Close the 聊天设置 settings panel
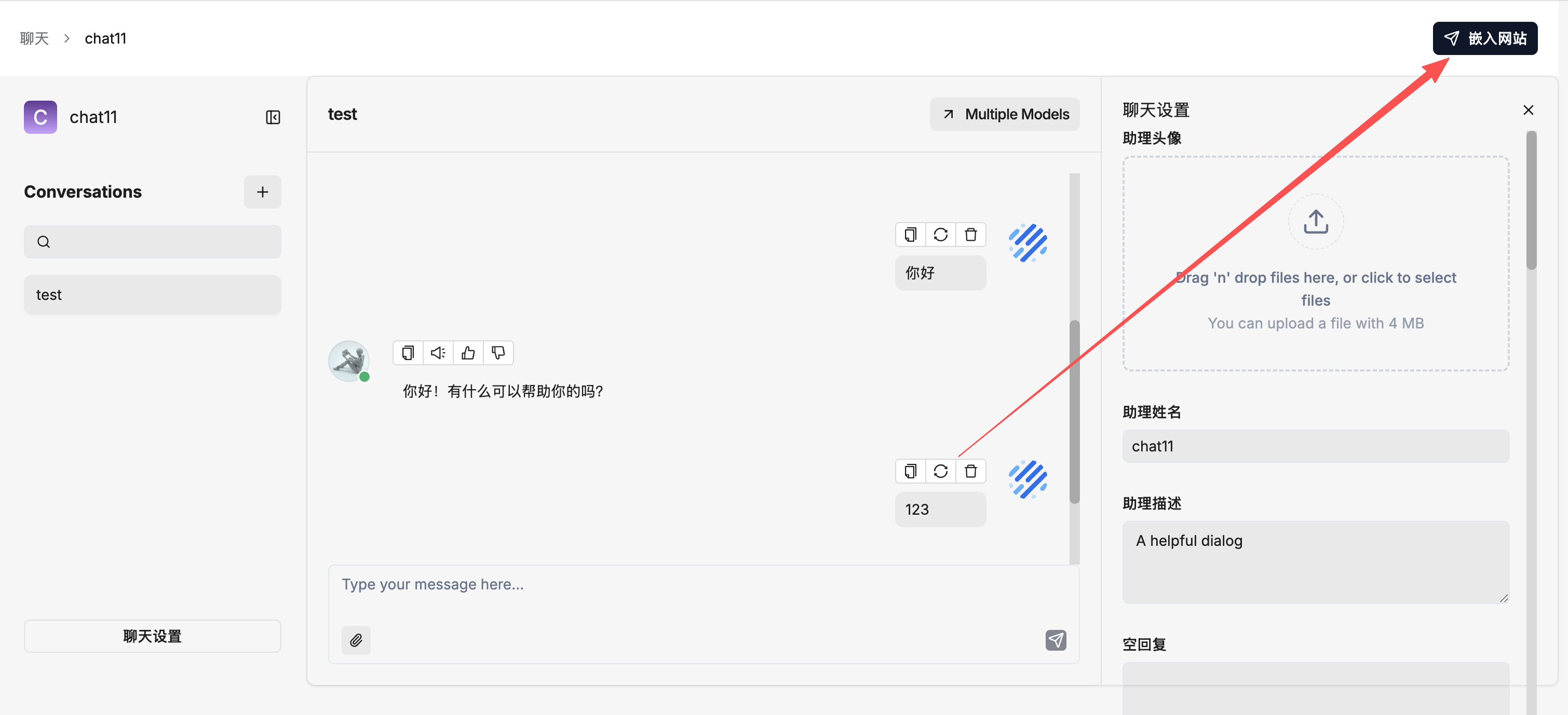The height and width of the screenshot is (715, 1568). [x=1528, y=110]
